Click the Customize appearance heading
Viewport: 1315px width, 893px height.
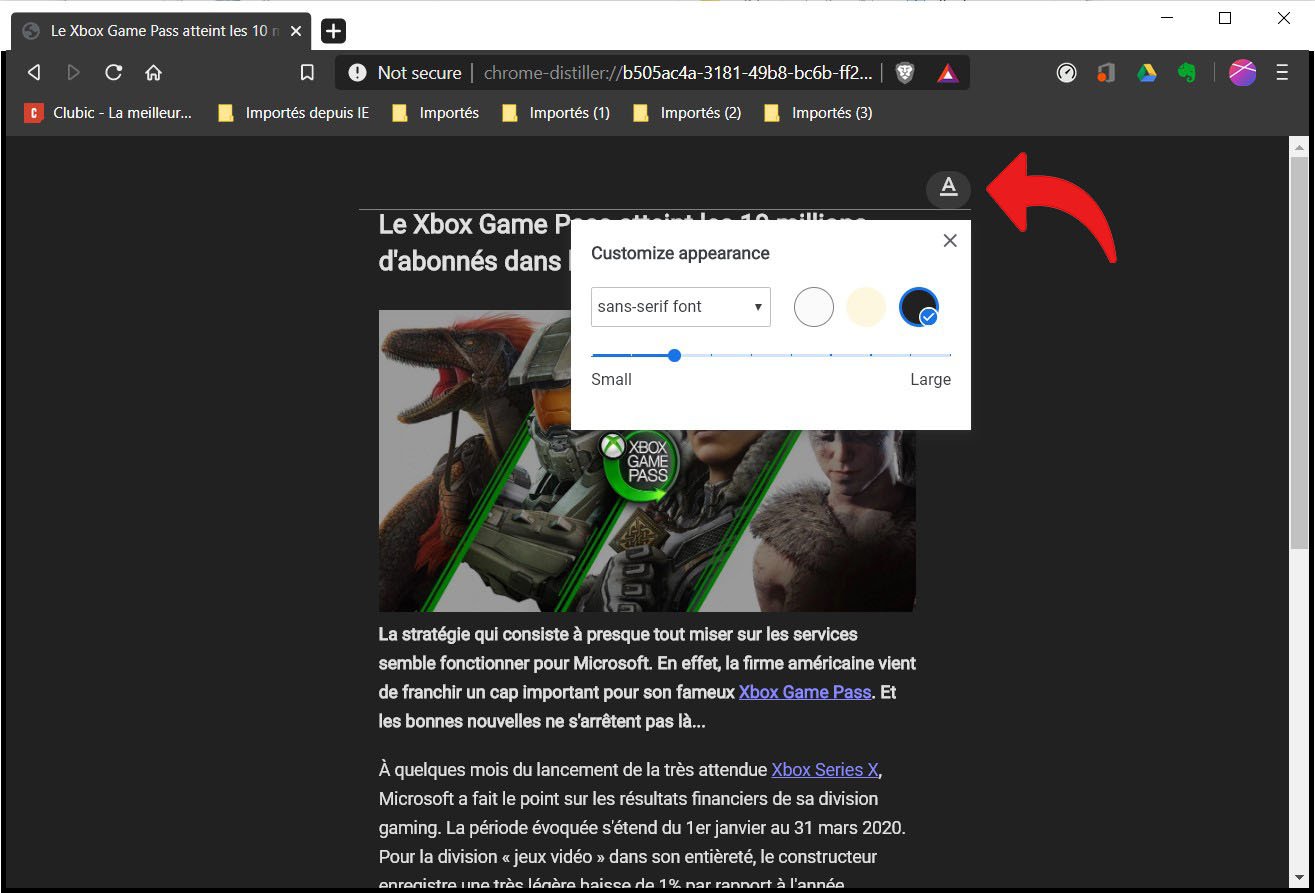pyautogui.click(x=680, y=253)
